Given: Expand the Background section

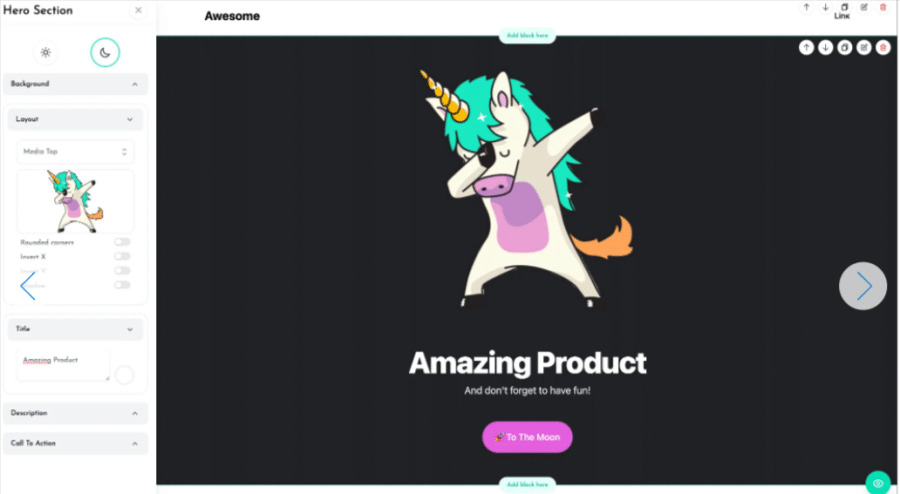Looking at the screenshot, I should [x=75, y=84].
